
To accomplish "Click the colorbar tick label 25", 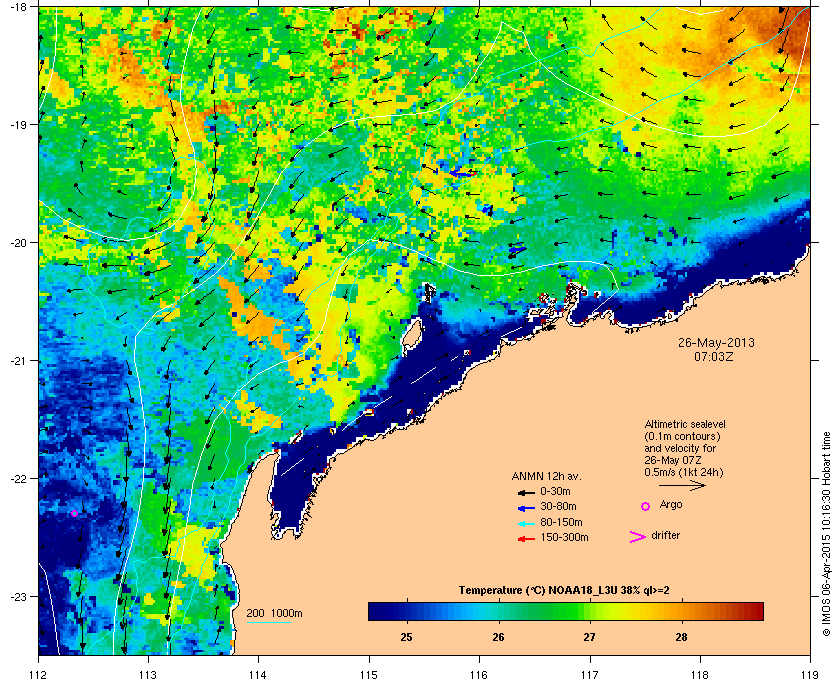I will tap(406, 638).
